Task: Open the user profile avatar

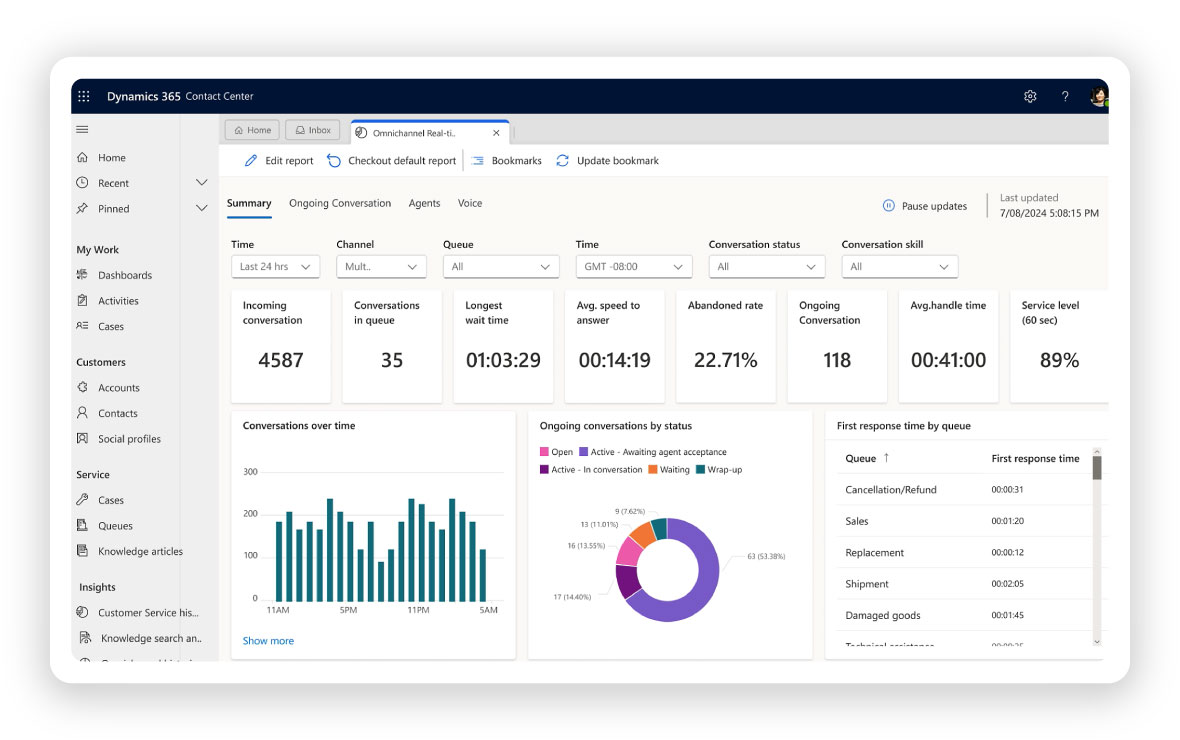Action: click(x=1099, y=96)
